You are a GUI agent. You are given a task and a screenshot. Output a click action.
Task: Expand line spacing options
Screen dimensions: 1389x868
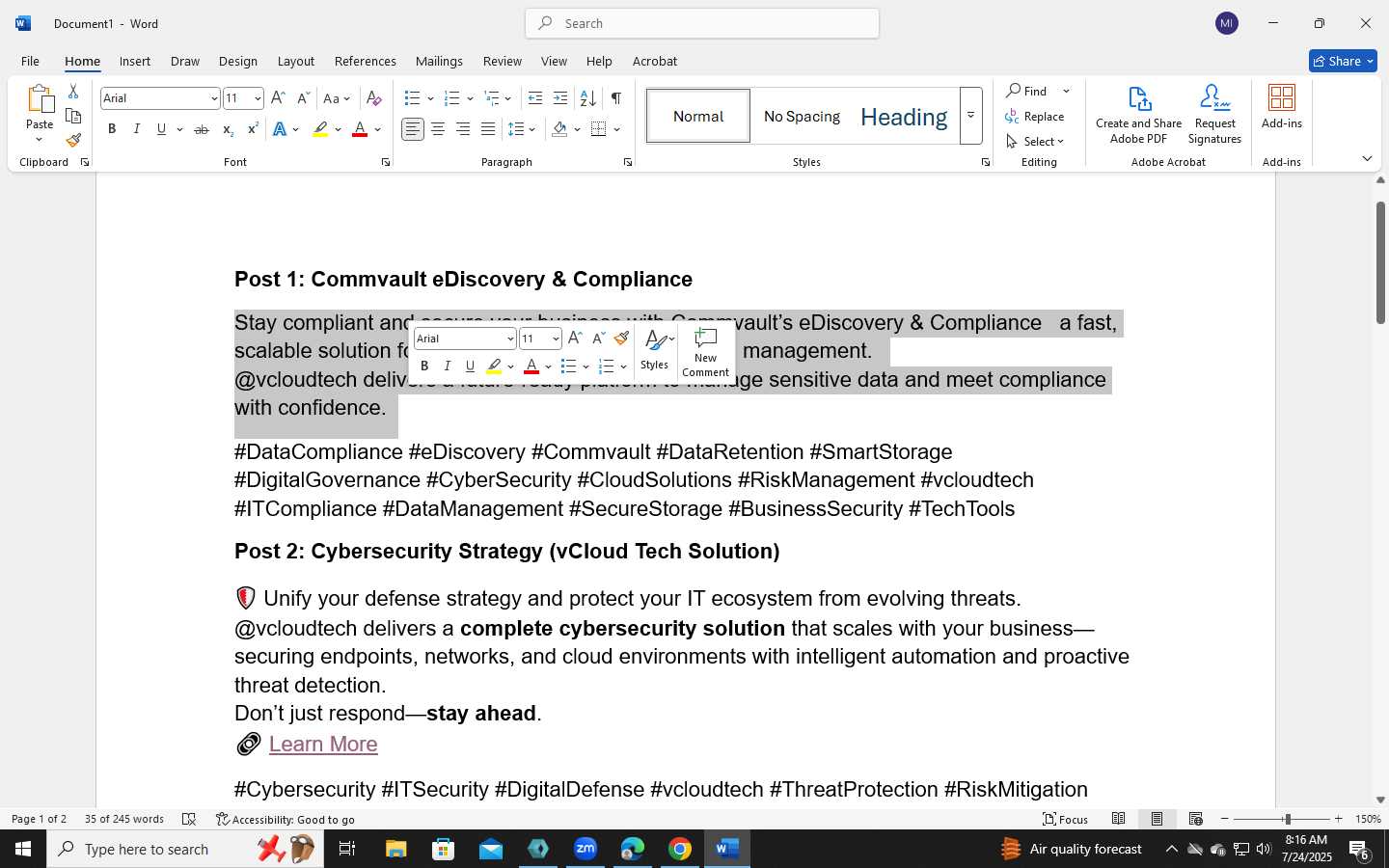522,129
